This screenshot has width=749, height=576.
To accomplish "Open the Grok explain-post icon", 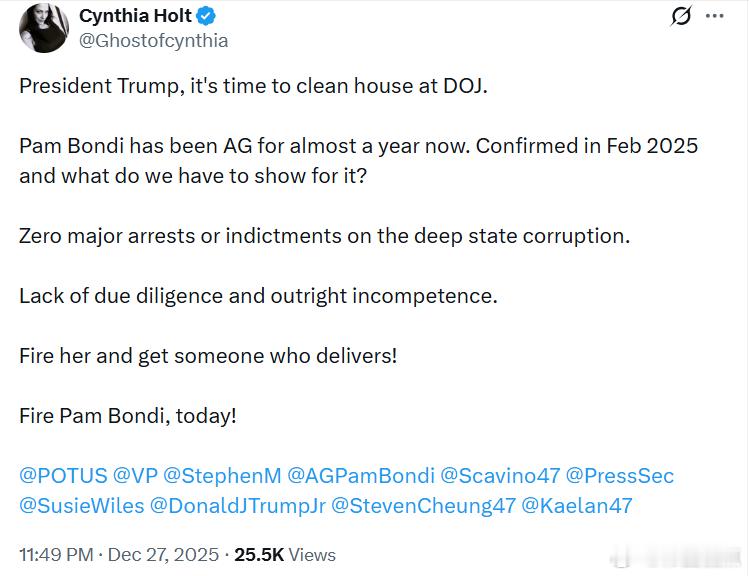I will click(x=682, y=17).
